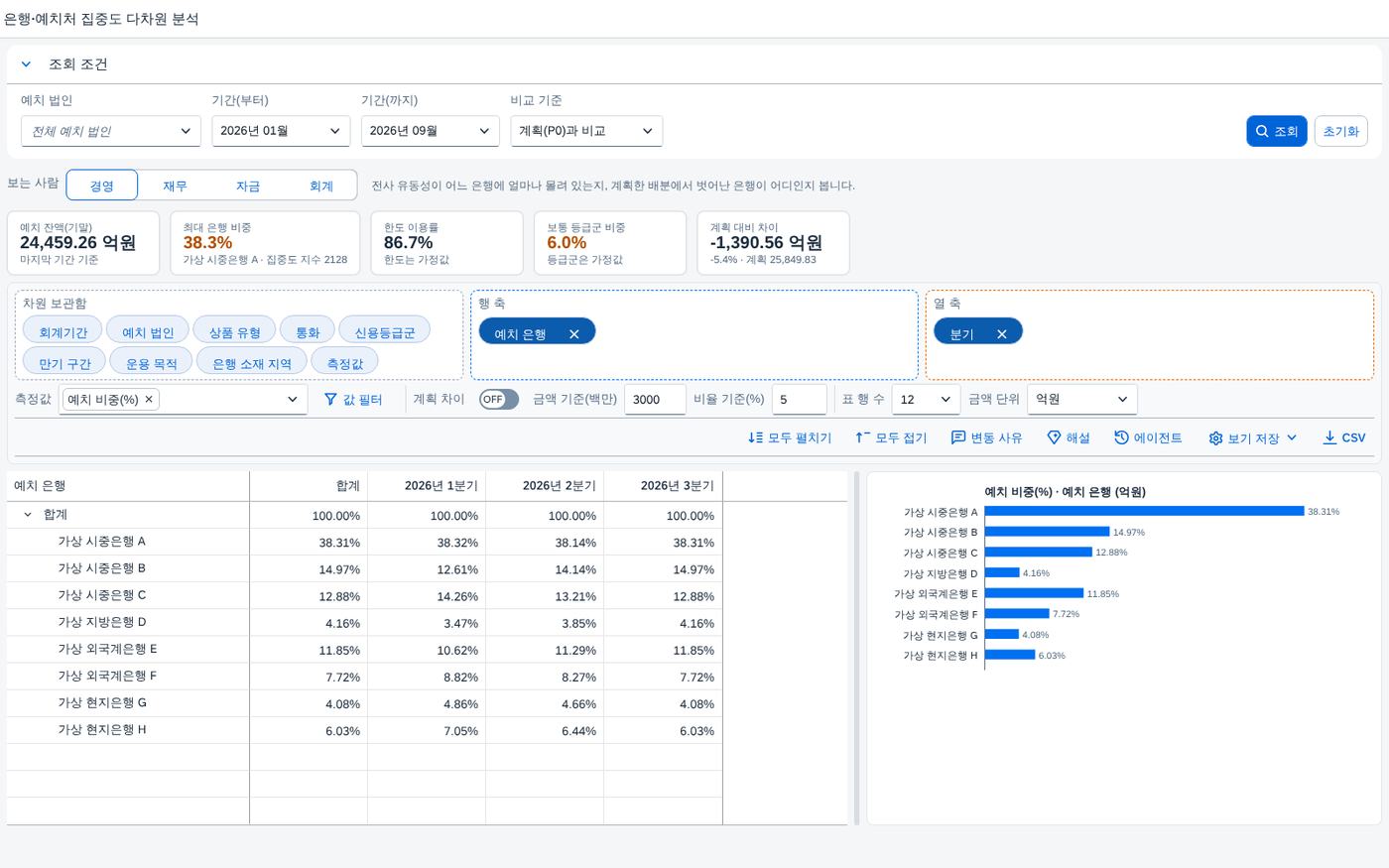The width and height of the screenshot is (1389, 868).
Task: Open the 계획 대비 차이 KPI card
Action: click(773, 243)
